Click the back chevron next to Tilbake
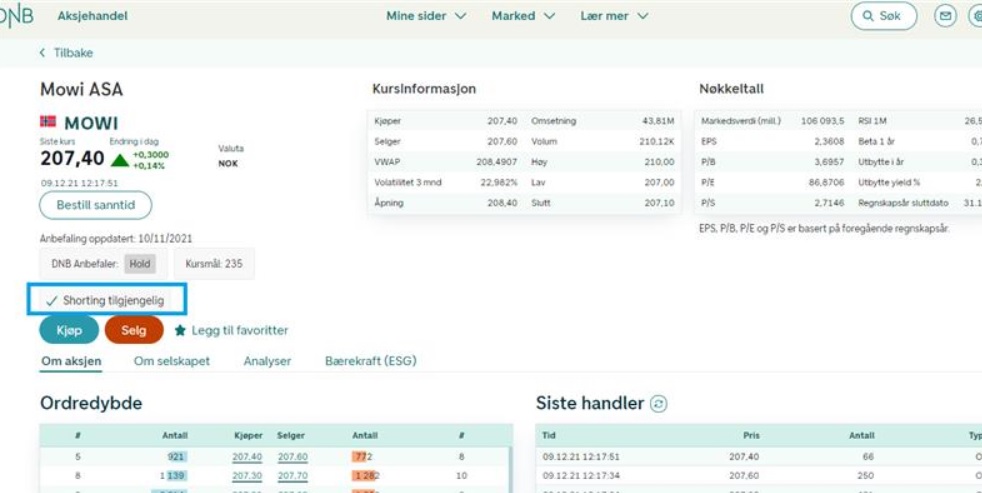 [43, 53]
